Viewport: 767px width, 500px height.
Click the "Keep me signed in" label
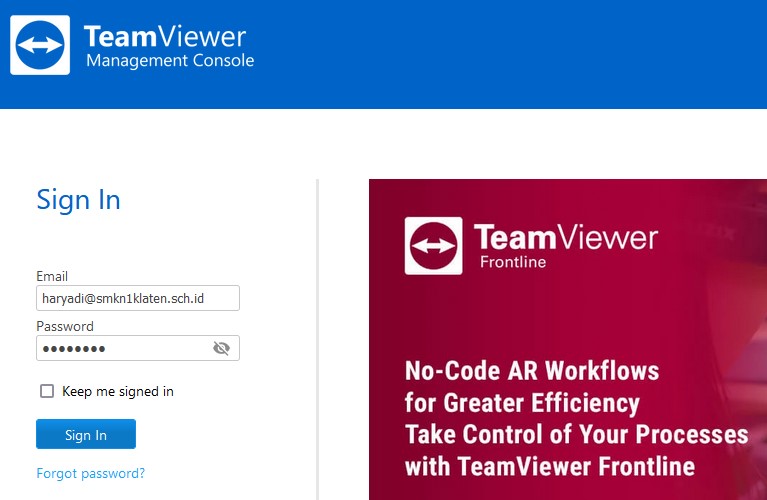pos(117,391)
